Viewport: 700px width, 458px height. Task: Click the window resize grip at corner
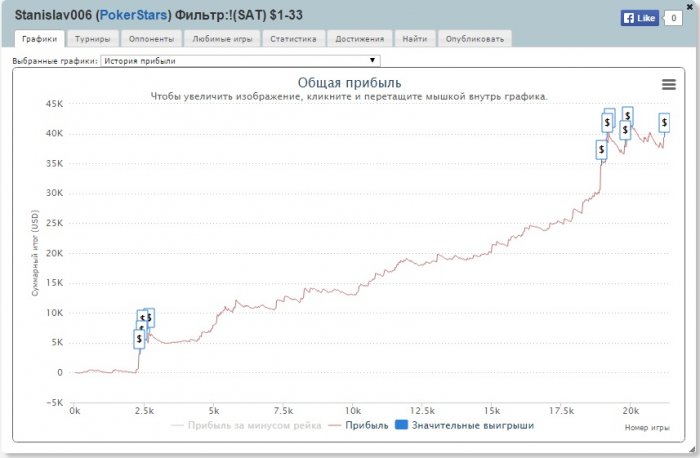click(692, 450)
